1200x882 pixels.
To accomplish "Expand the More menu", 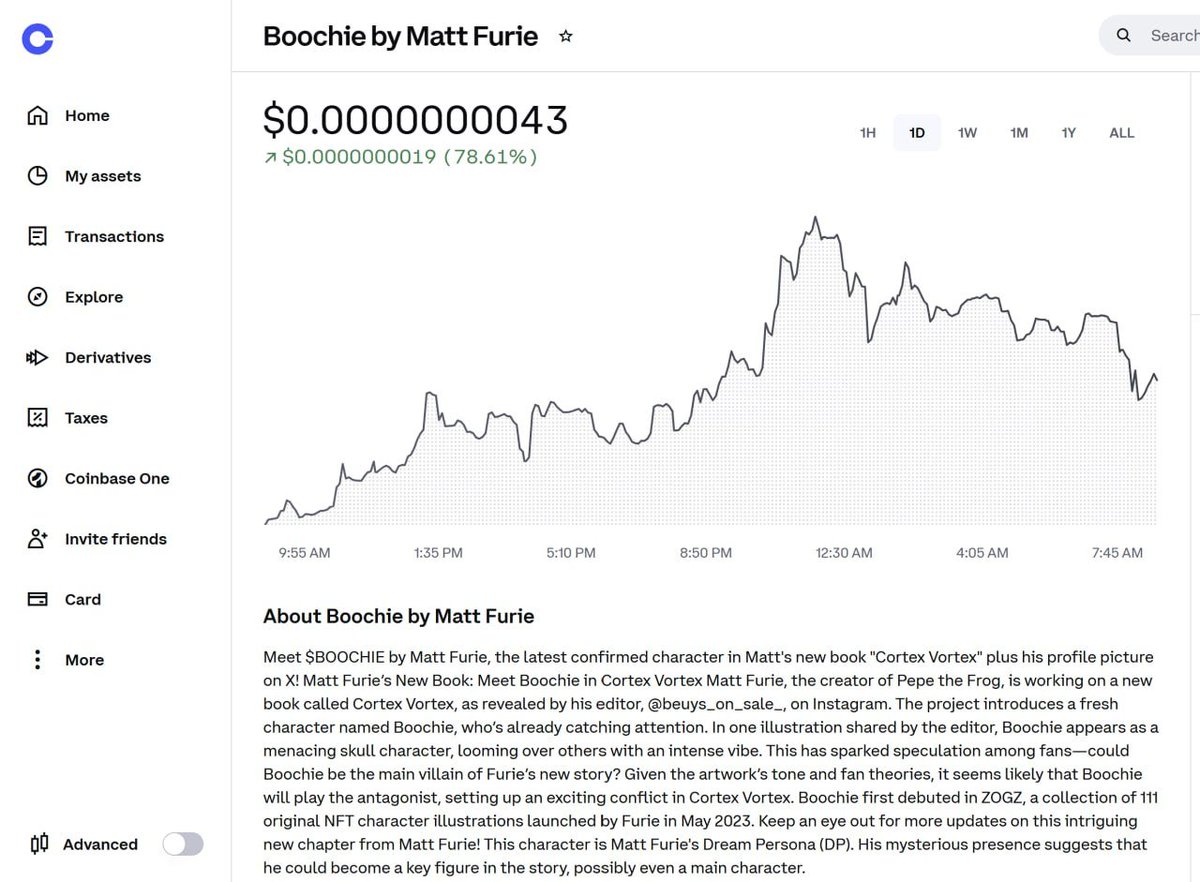I will click(84, 660).
